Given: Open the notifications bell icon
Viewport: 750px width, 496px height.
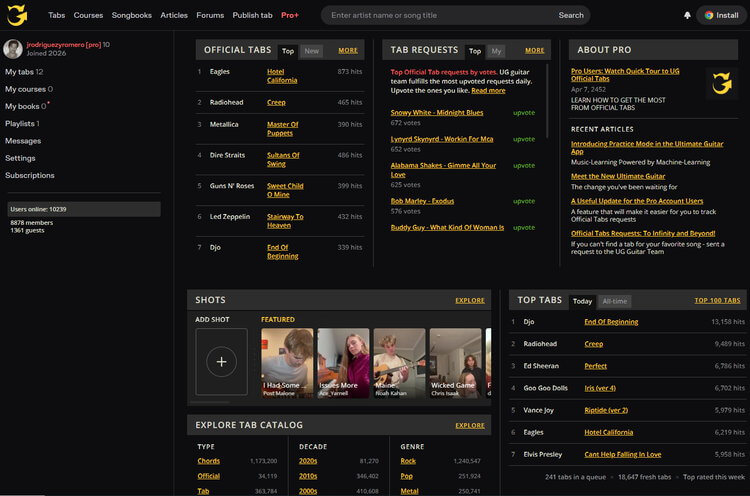Looking at the screenshot, I should (x=687, y=15).
